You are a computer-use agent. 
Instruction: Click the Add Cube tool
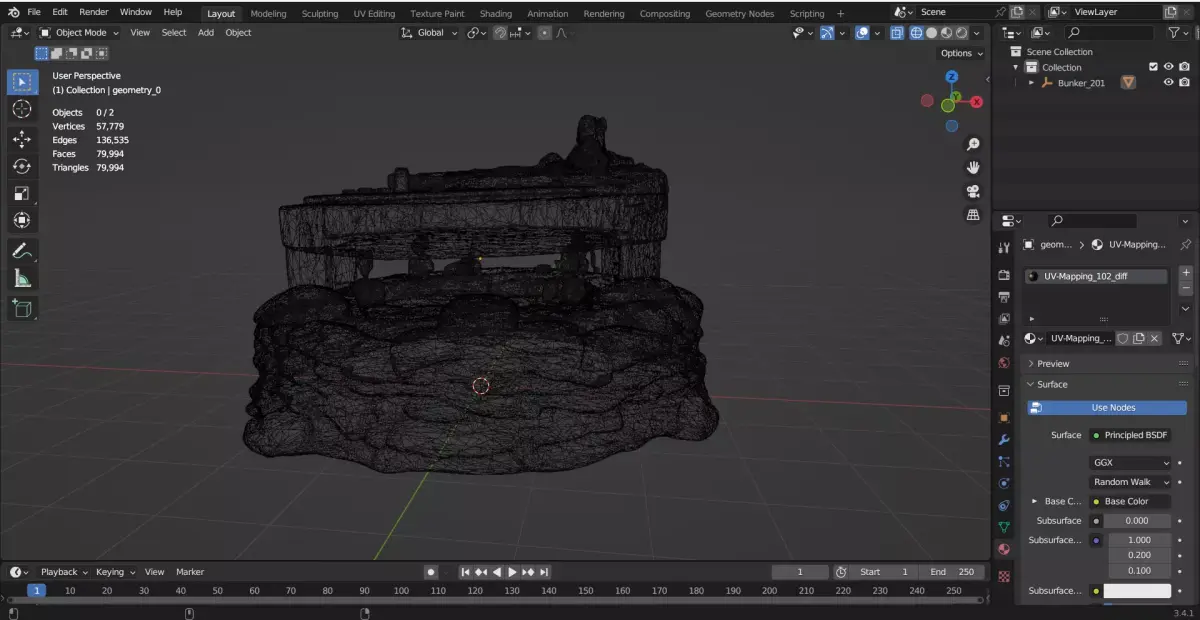[x=22, y=309]
